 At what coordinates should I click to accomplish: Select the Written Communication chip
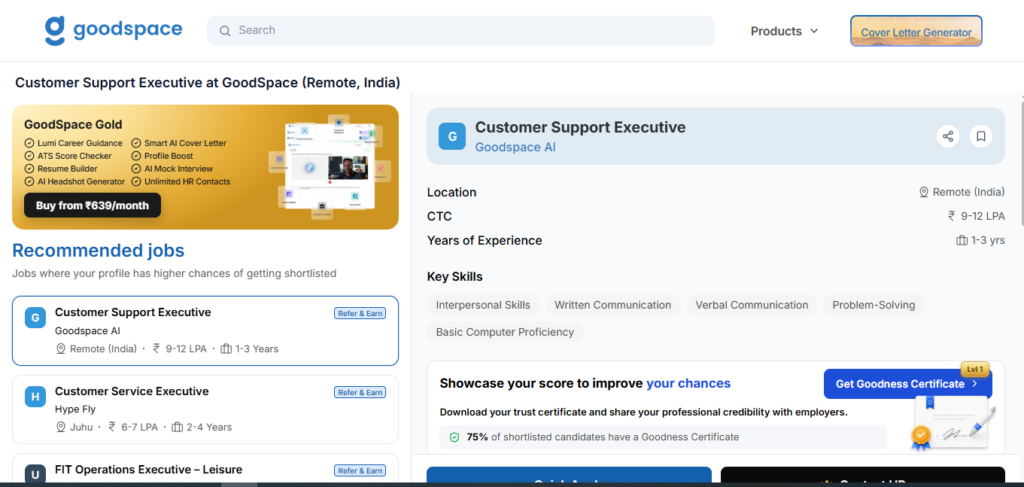pos(613,305)
